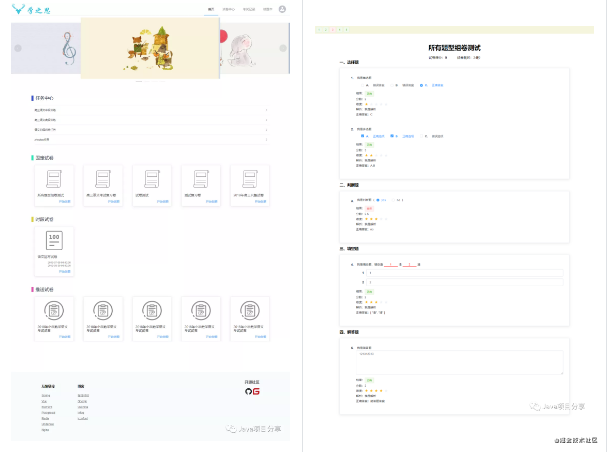Open first scroll paper icon in green section
This screenshot has width=607, height=452.
[x=54, y=179]
